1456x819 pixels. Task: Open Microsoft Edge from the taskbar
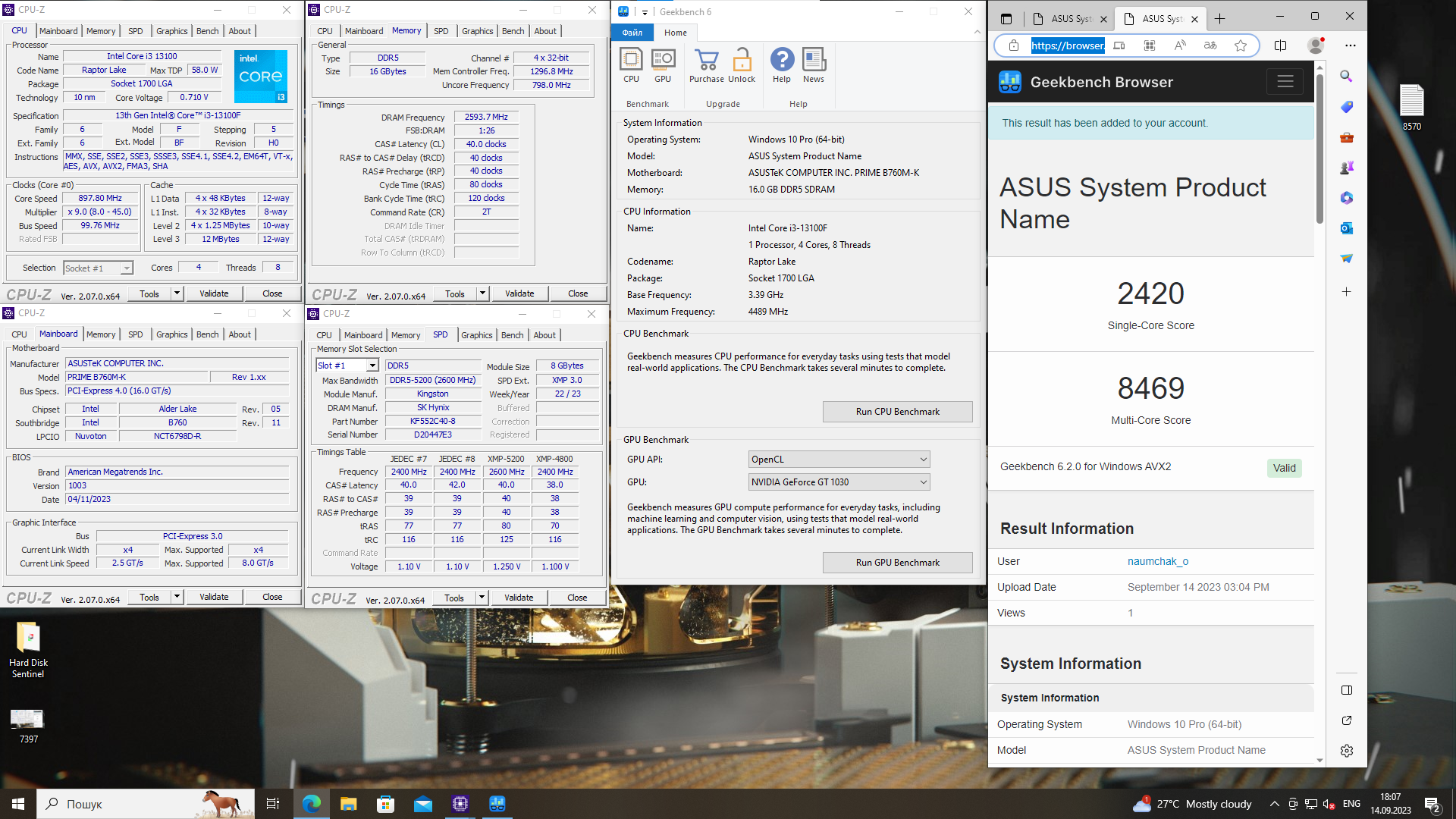[311, 804]
